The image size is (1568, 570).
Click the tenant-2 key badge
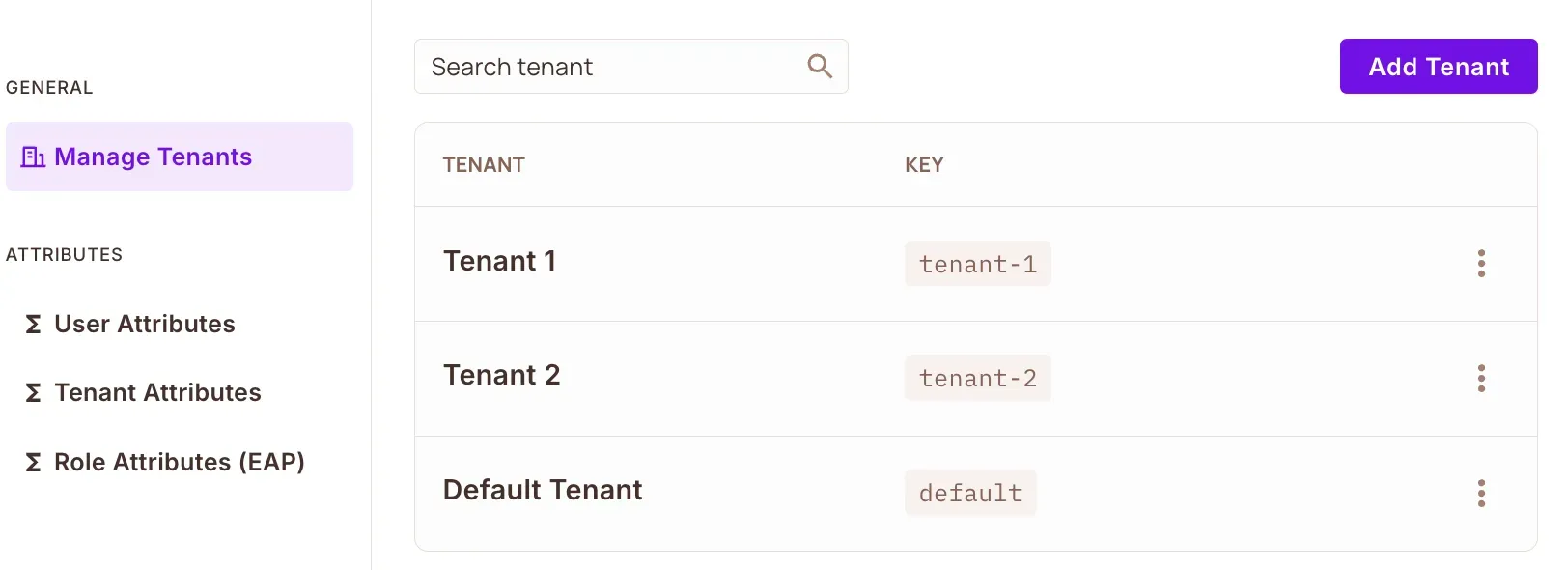977,379
